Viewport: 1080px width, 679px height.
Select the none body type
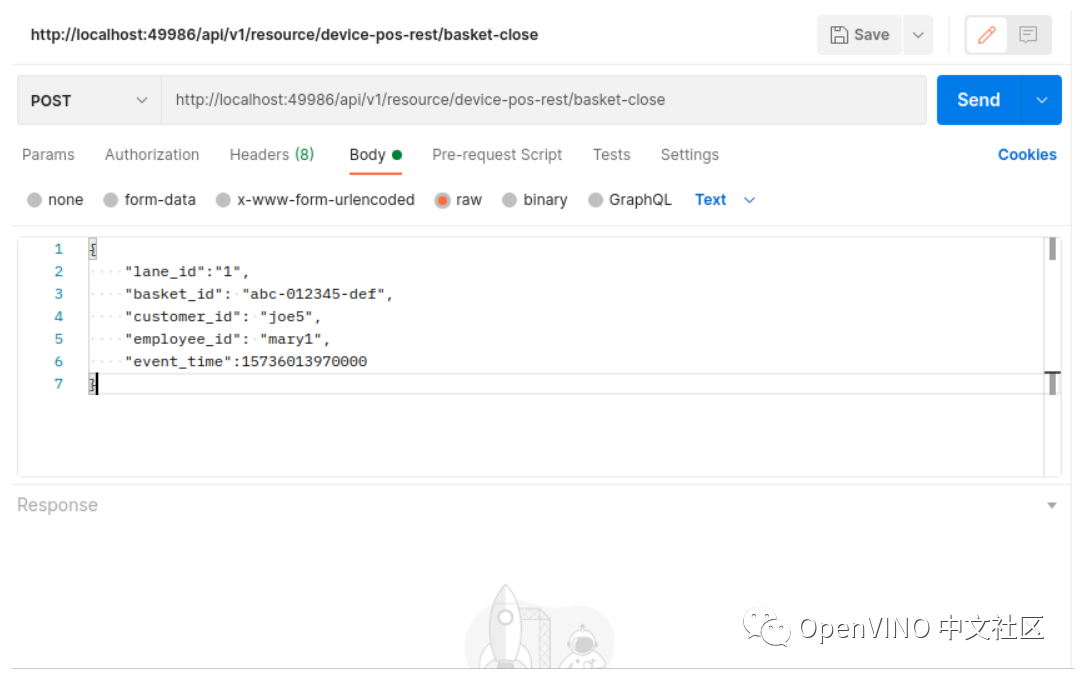point(34,200)
